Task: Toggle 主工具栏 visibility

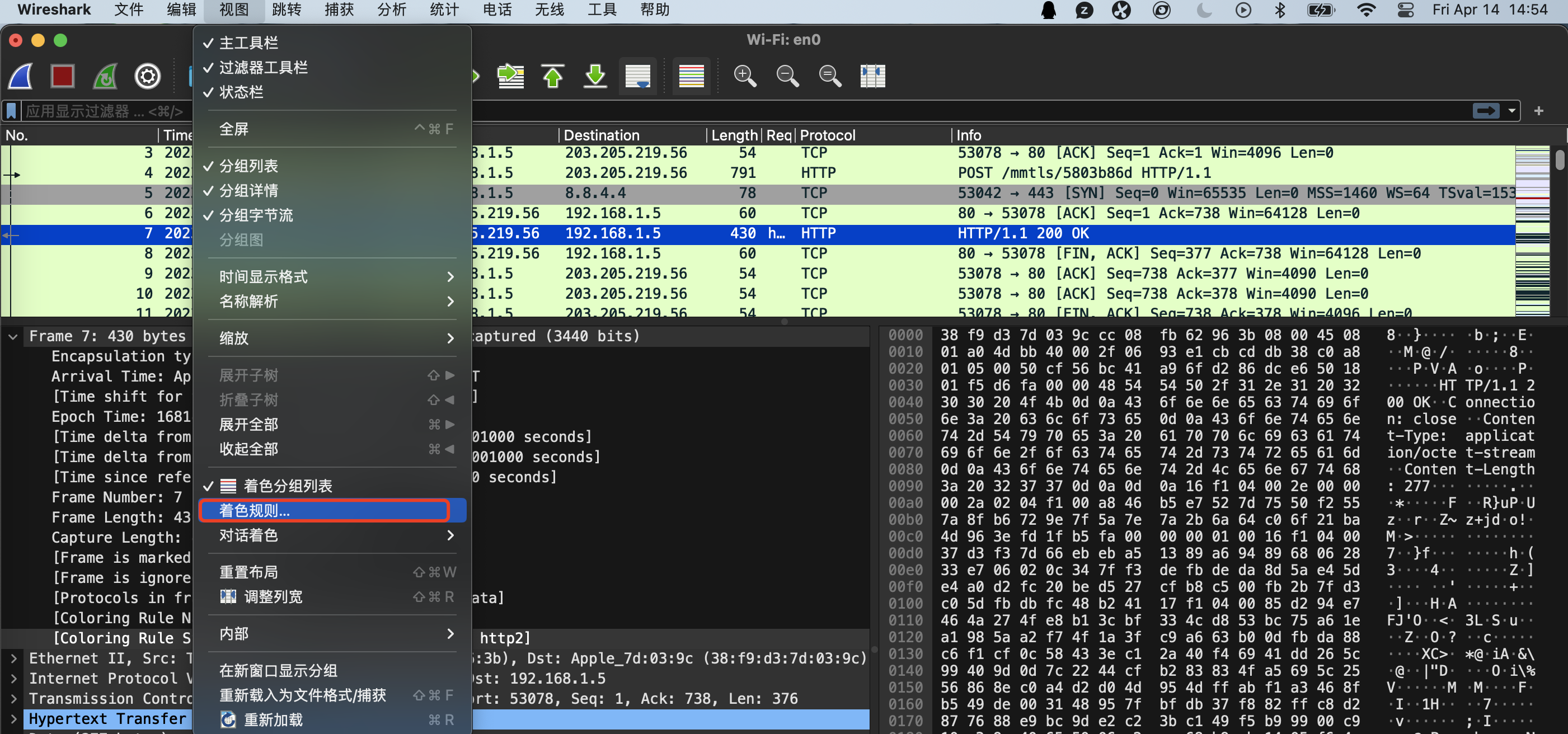Action: point(332,43)
